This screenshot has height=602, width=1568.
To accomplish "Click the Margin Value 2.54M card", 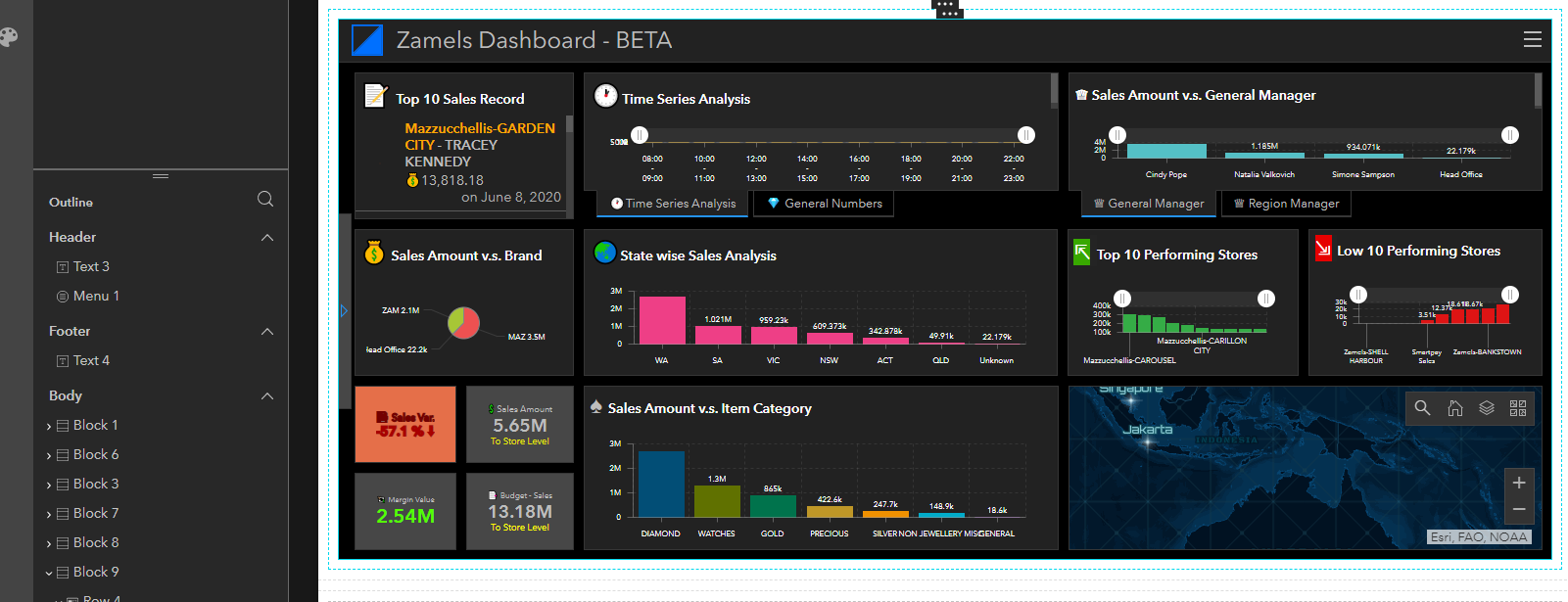I will click(405, 511).
